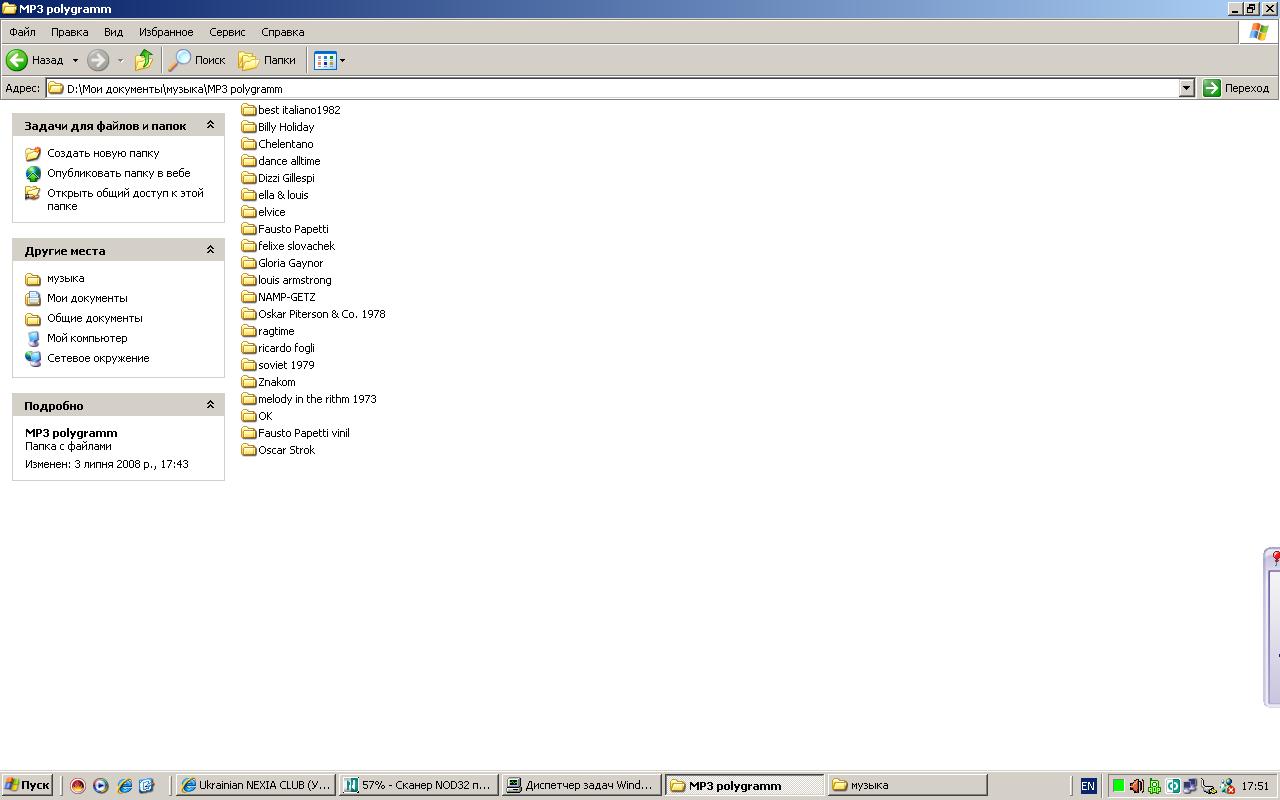Go to 'Мой компьютер' in other places

tap(87, 338)
